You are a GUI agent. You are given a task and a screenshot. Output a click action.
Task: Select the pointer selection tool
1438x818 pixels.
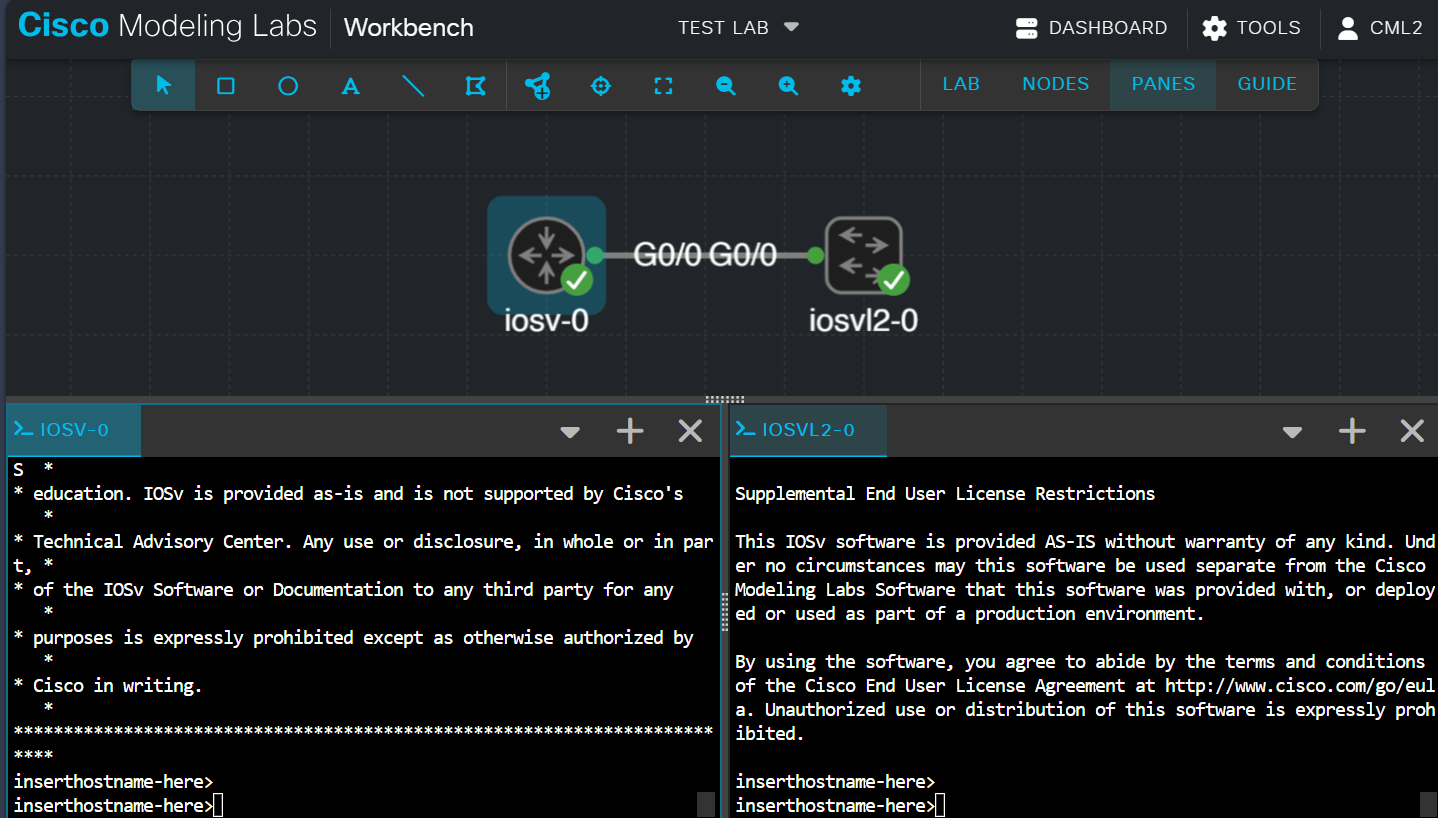(163, 85)
